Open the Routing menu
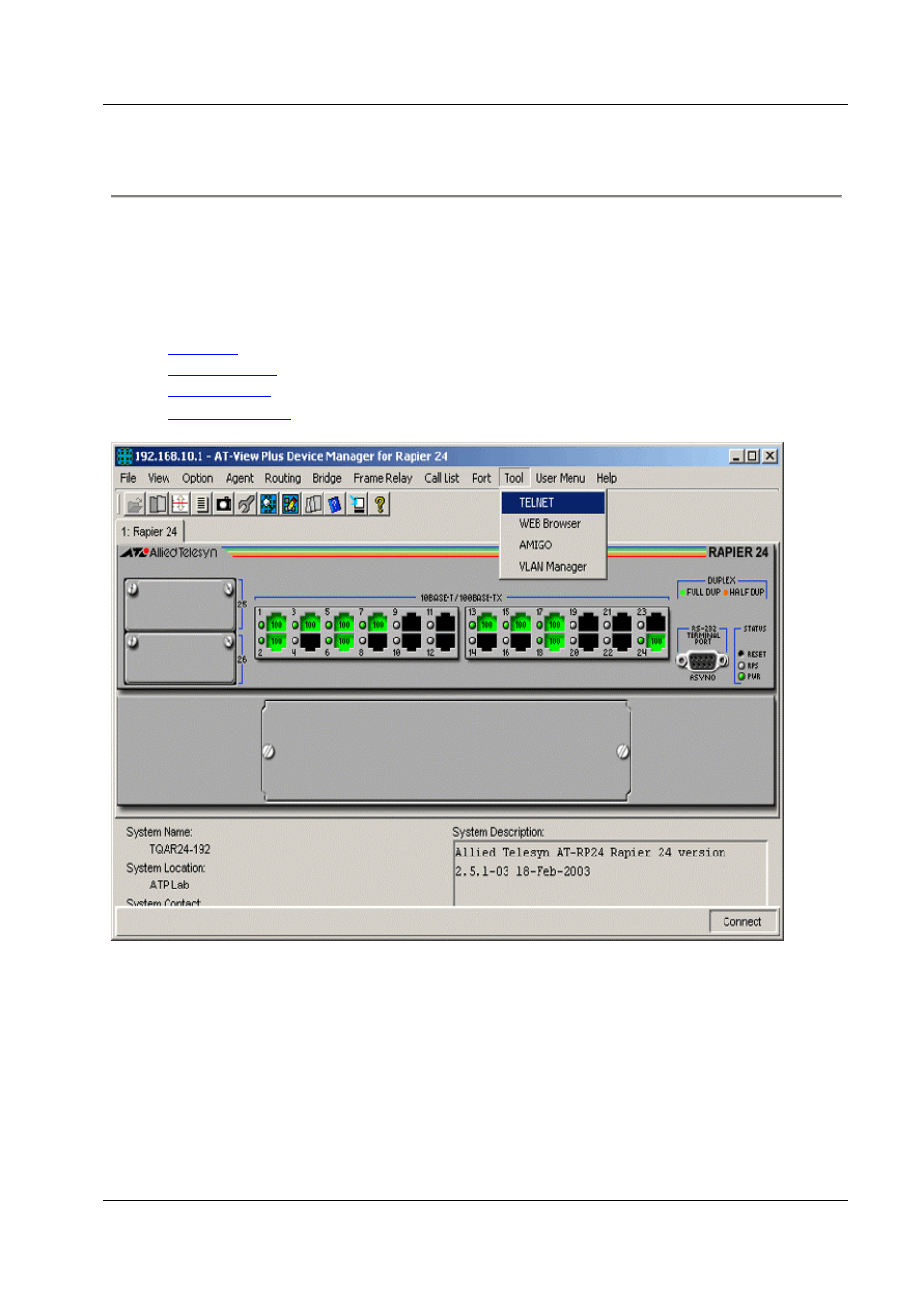The image size is (924, 1308). 283,478
